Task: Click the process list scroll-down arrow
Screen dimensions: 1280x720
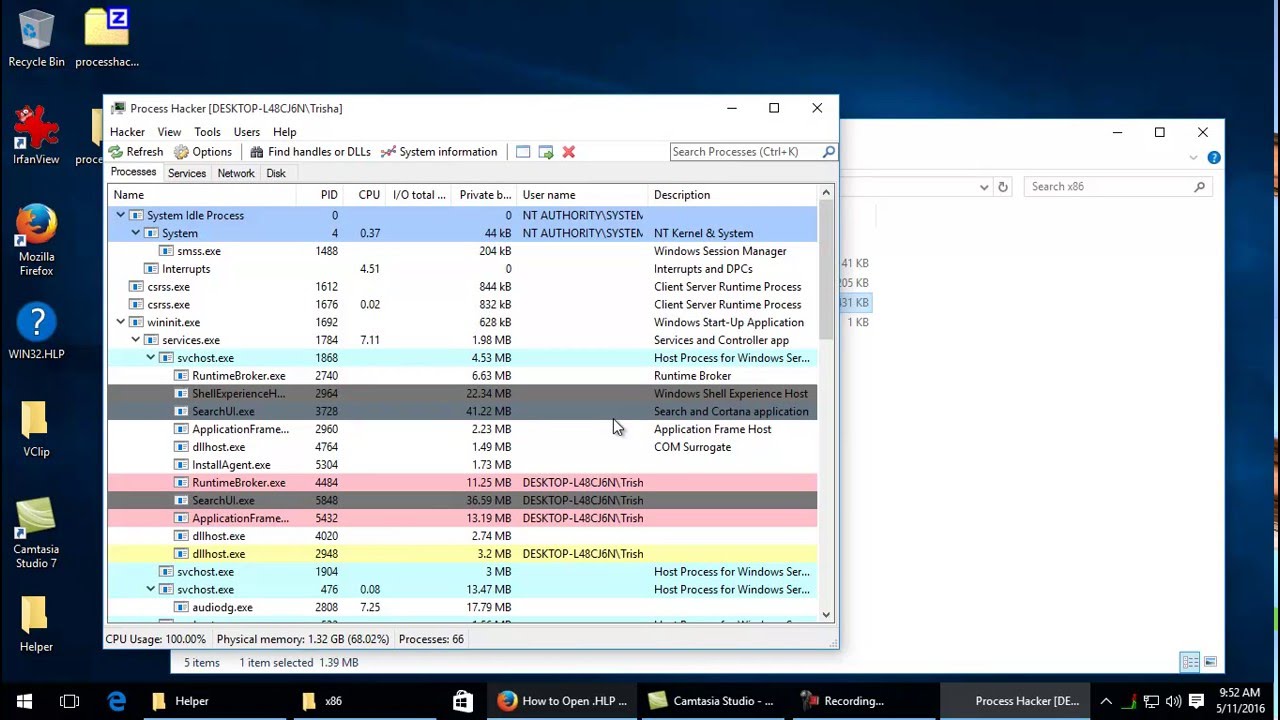Action: tap(826, 614)
